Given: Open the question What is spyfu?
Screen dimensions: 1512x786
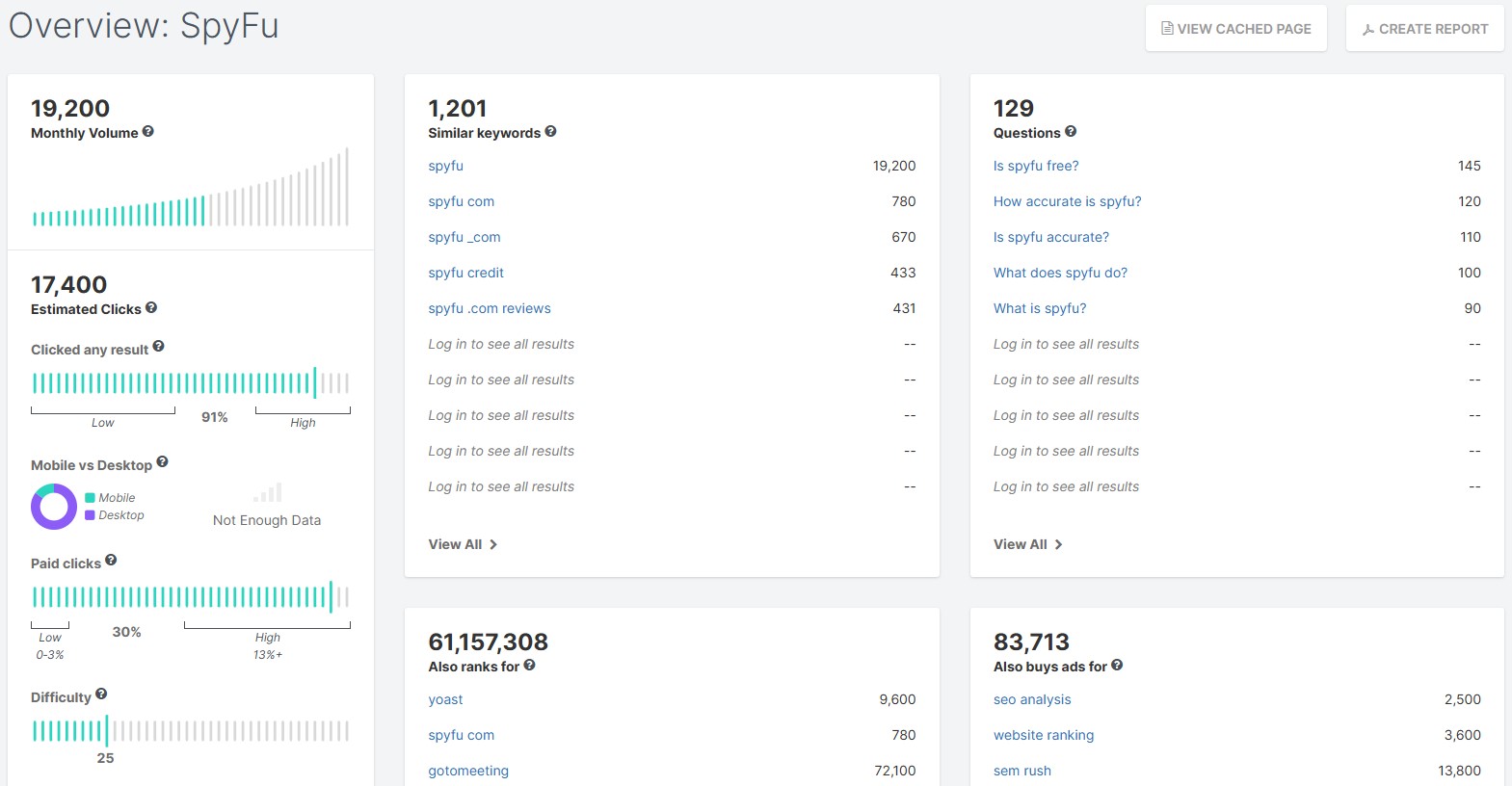Looking at the screenshot, I should click(1040, 308).
